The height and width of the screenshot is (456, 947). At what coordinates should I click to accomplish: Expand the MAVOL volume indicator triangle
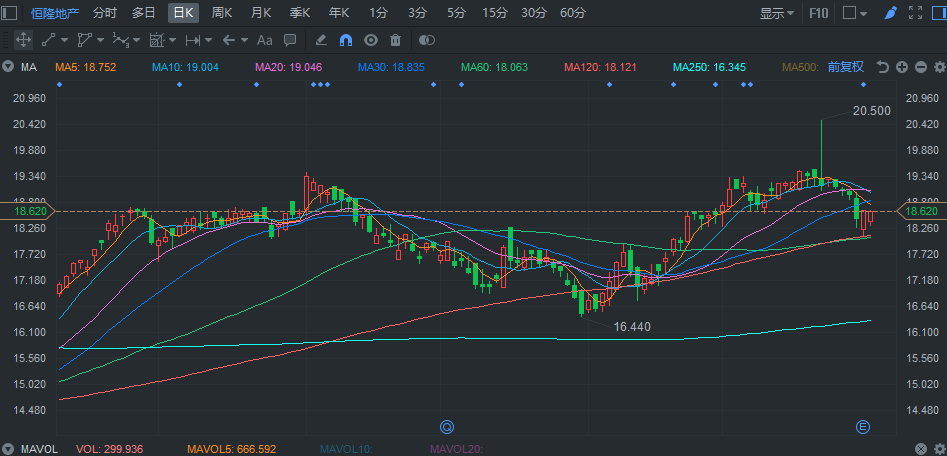8,449
